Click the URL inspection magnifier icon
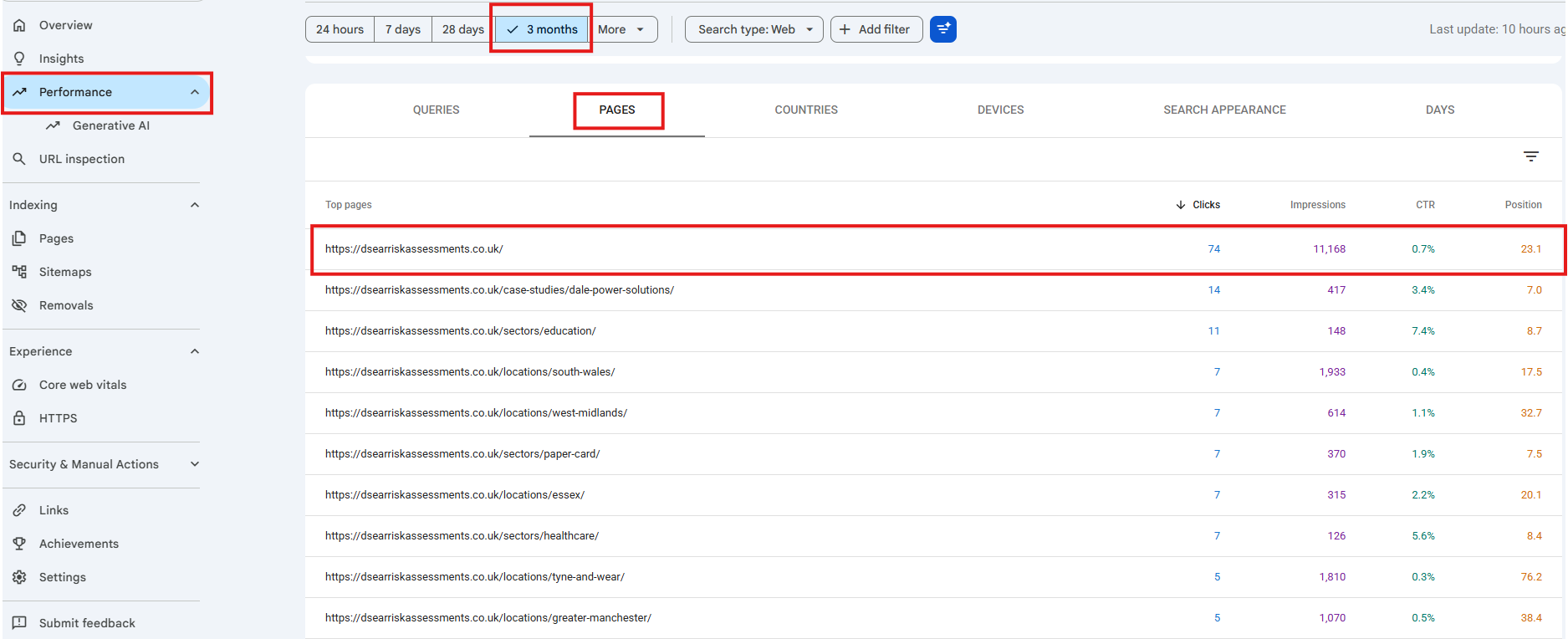The image size is (1568, 639). (x=19, y=159)
